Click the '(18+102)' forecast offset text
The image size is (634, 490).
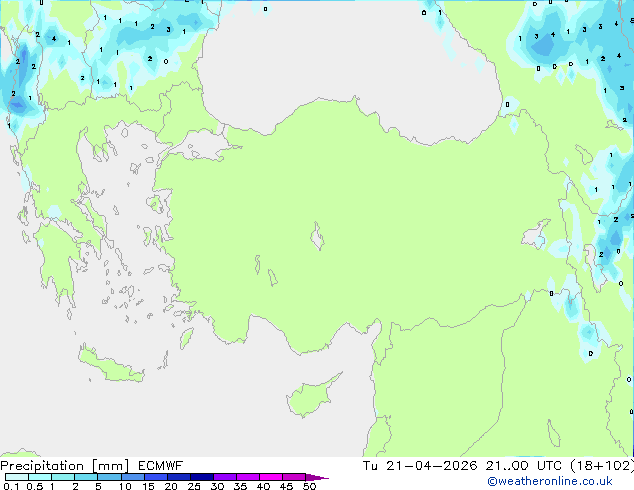tap(602, 466)
